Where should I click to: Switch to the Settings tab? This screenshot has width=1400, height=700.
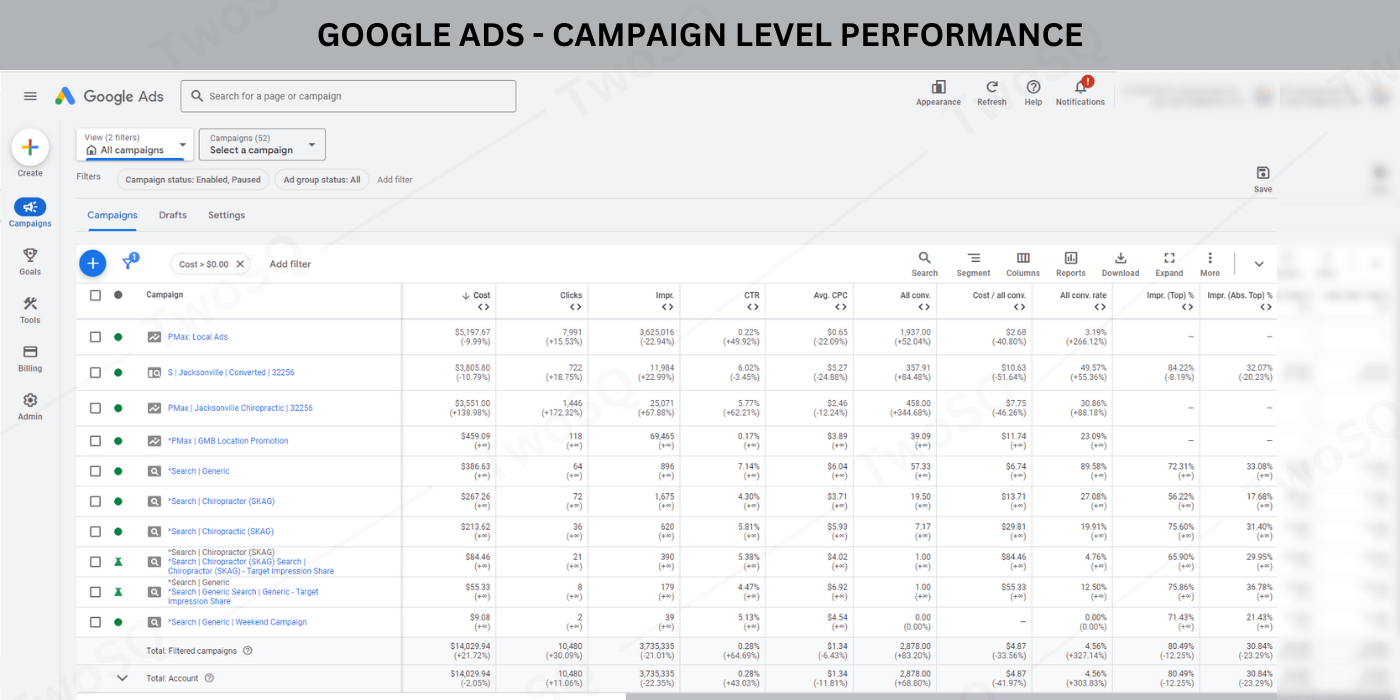(226, 215)
